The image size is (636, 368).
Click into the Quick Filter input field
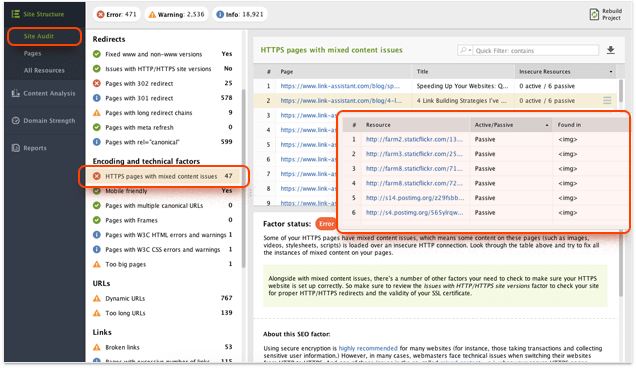[536, 50]
